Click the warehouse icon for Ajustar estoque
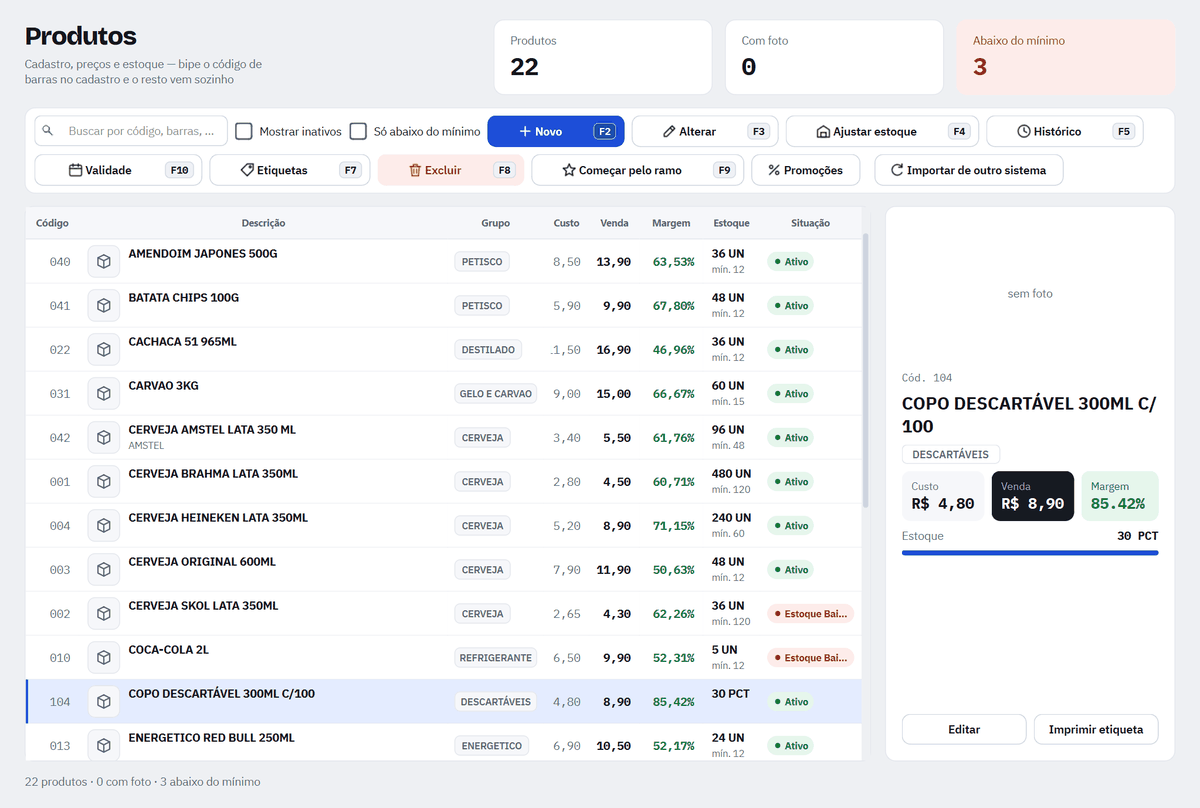 coord(823,131)
